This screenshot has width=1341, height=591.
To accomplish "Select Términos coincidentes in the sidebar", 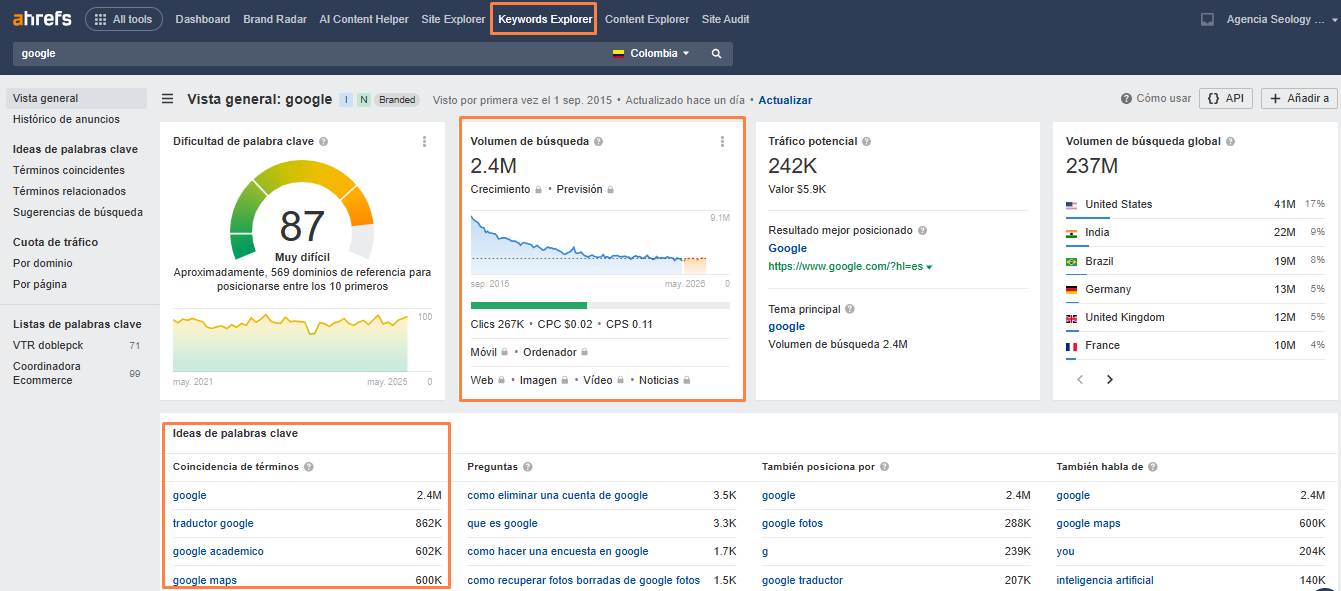I will [x=69, y=171].
